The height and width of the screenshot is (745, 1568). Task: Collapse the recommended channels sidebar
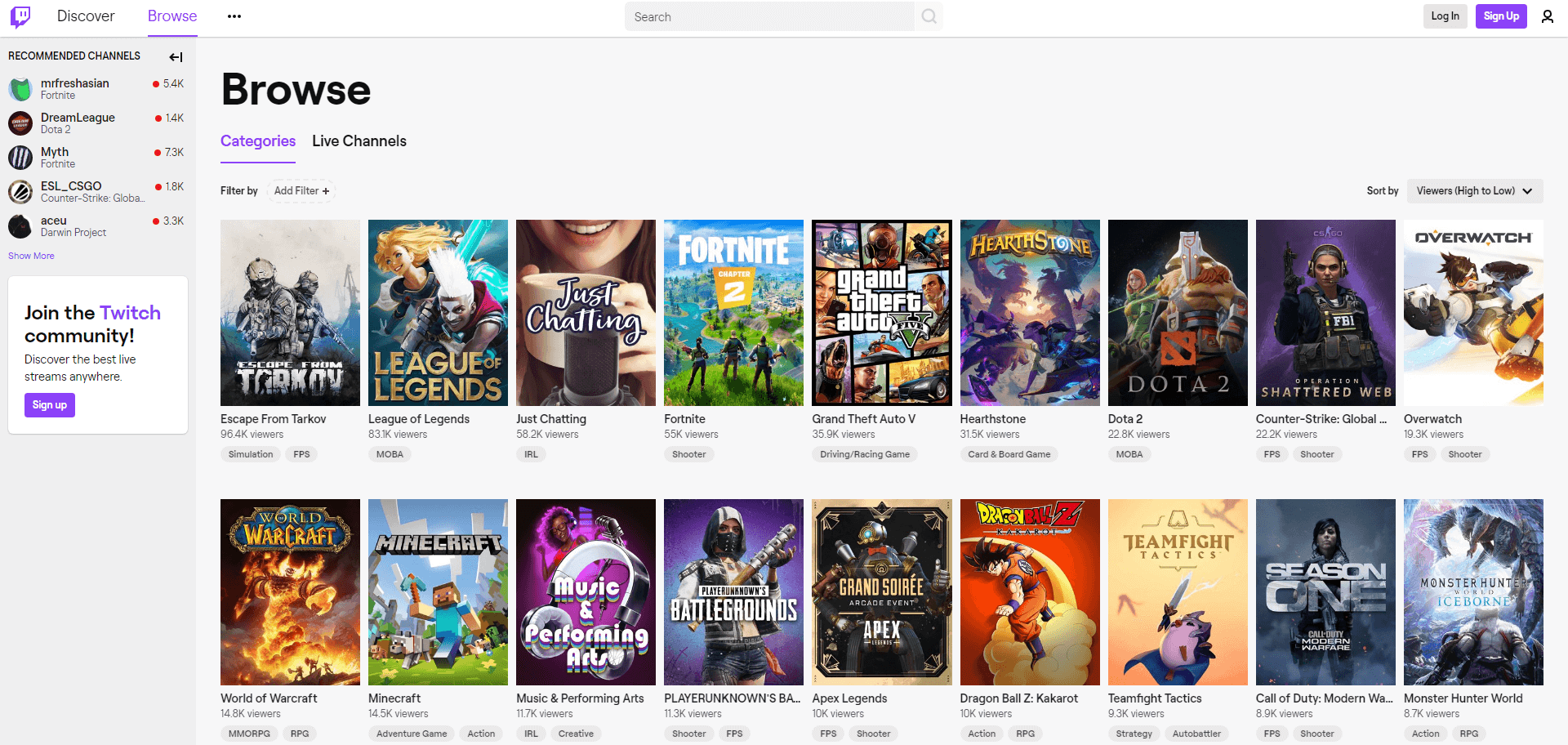click(x=176, y=56)
